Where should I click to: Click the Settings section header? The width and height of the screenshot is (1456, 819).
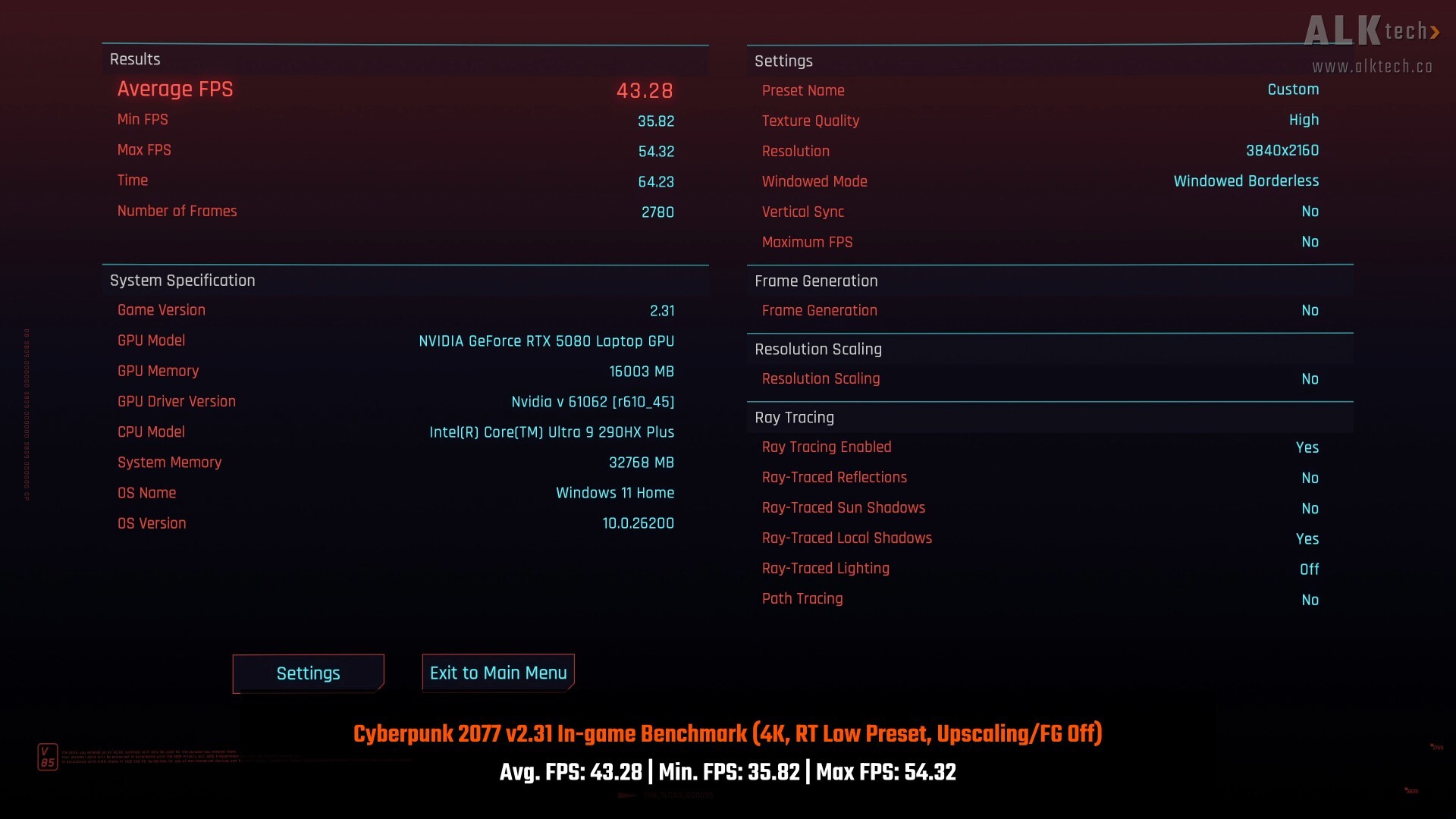(783, 61)
